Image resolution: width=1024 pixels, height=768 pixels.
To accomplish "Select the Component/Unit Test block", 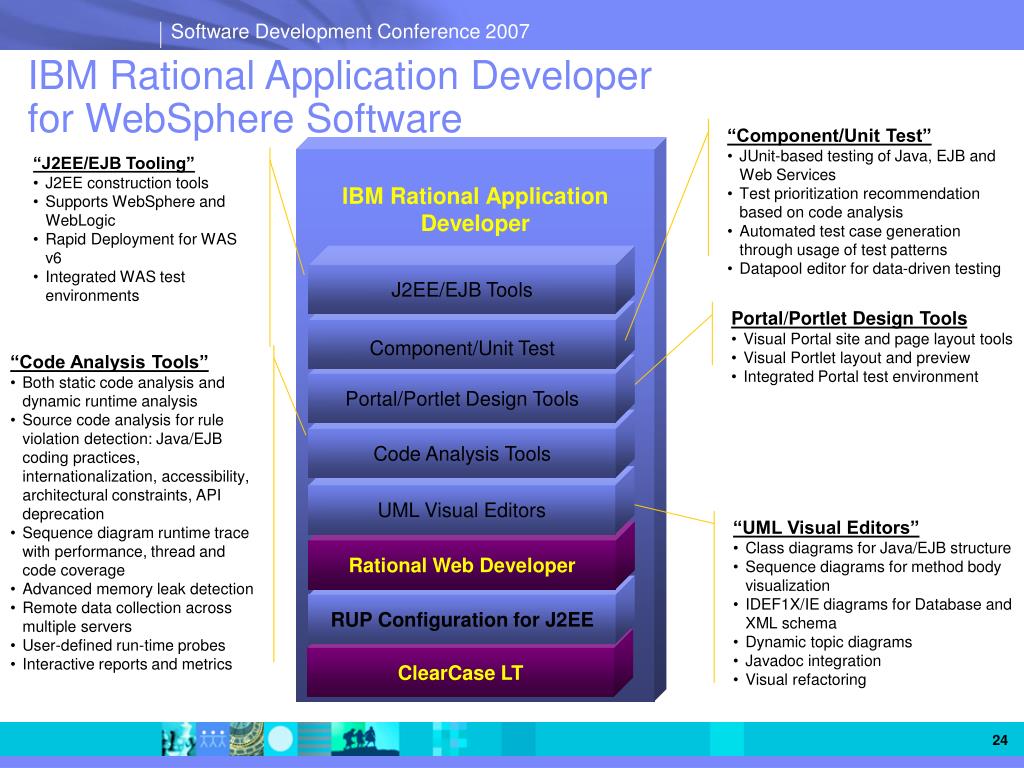I will 462,347.
